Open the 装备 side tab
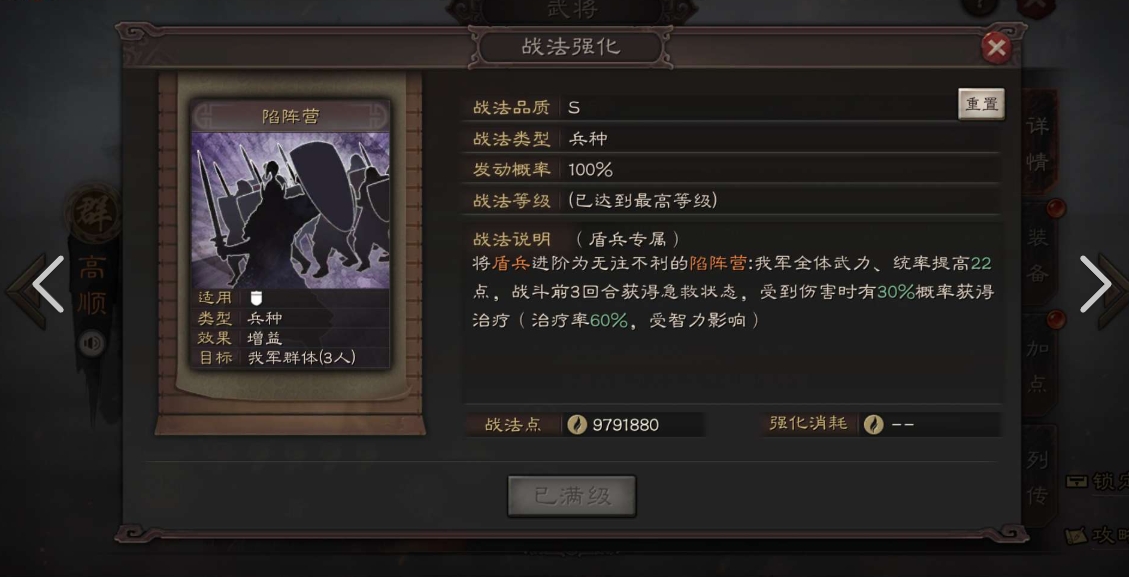 pos(1038,254)
